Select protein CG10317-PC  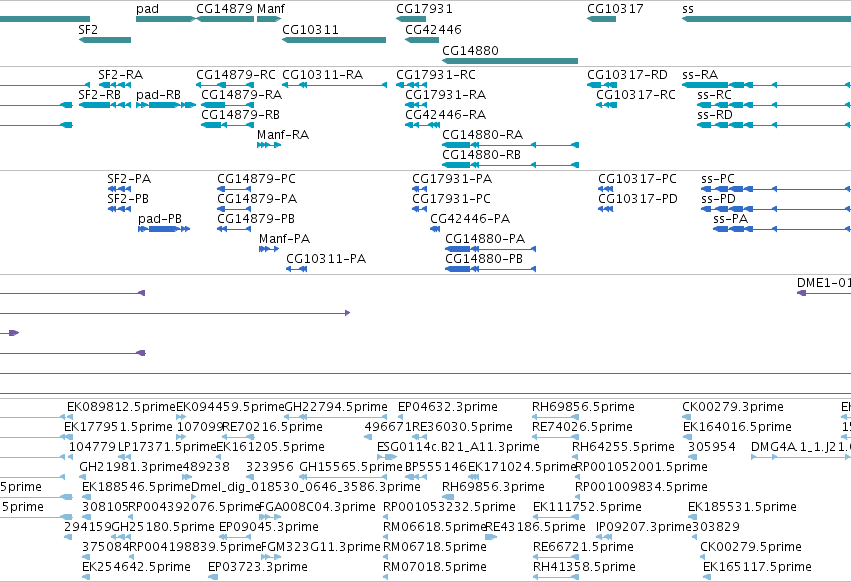(x=606, y=189)
